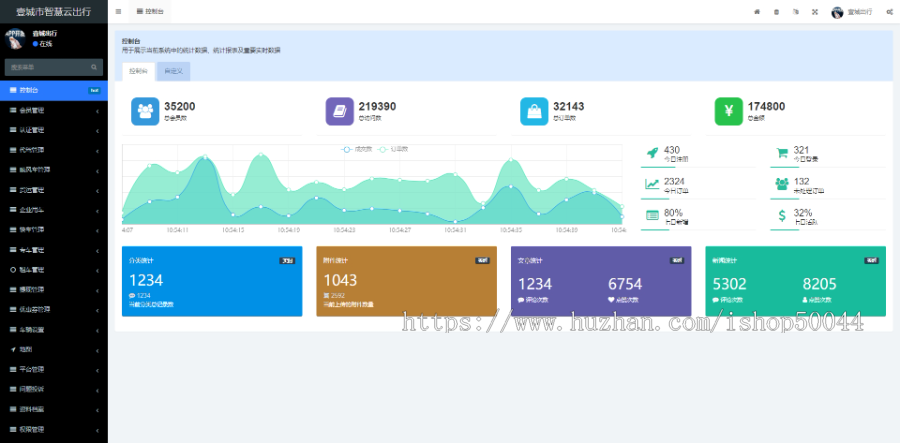Click the value 174800
900x443 pixels.
[x=766, y=106]
